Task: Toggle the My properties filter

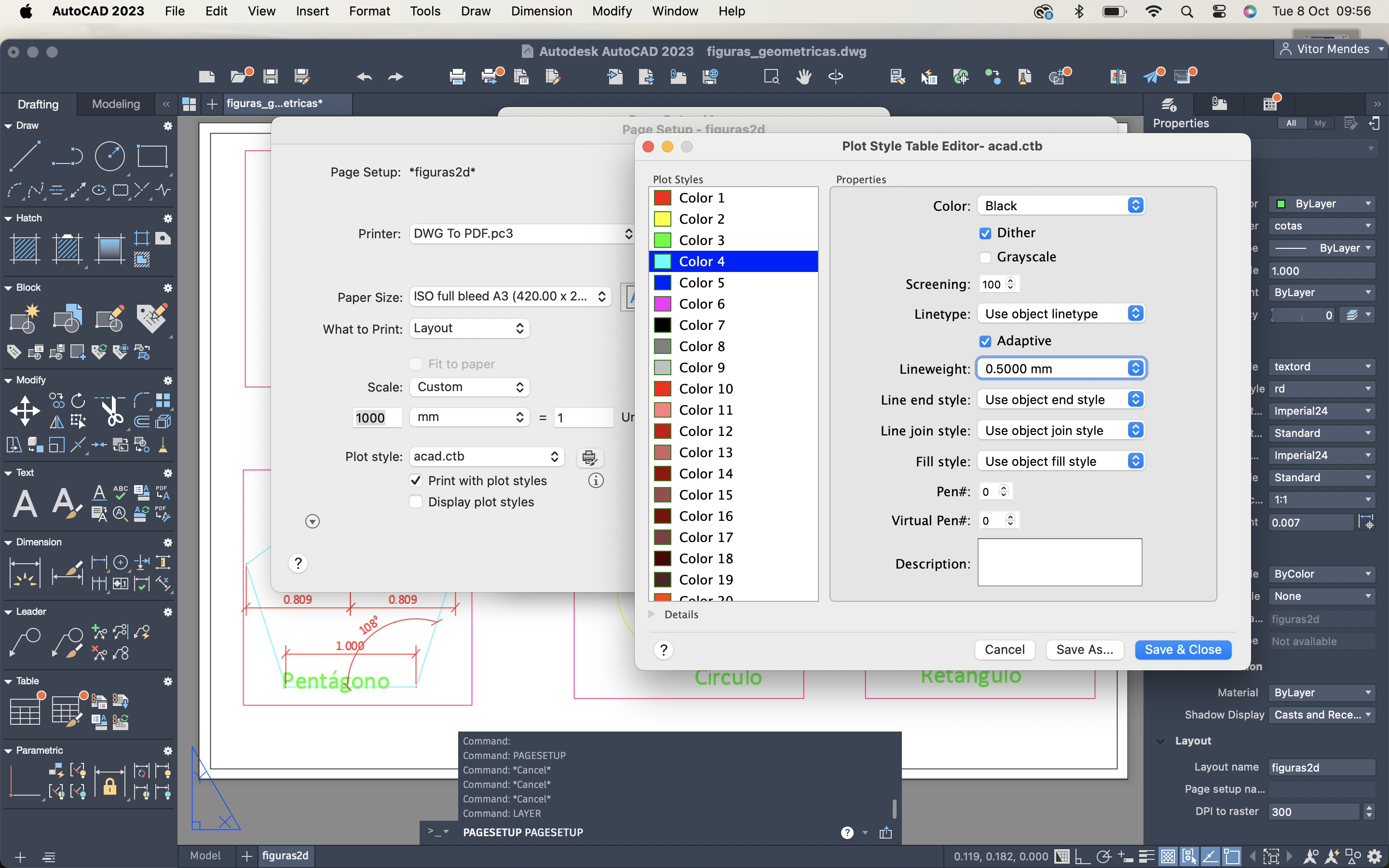Action: pyautogui.click(x=1320, y=123)
